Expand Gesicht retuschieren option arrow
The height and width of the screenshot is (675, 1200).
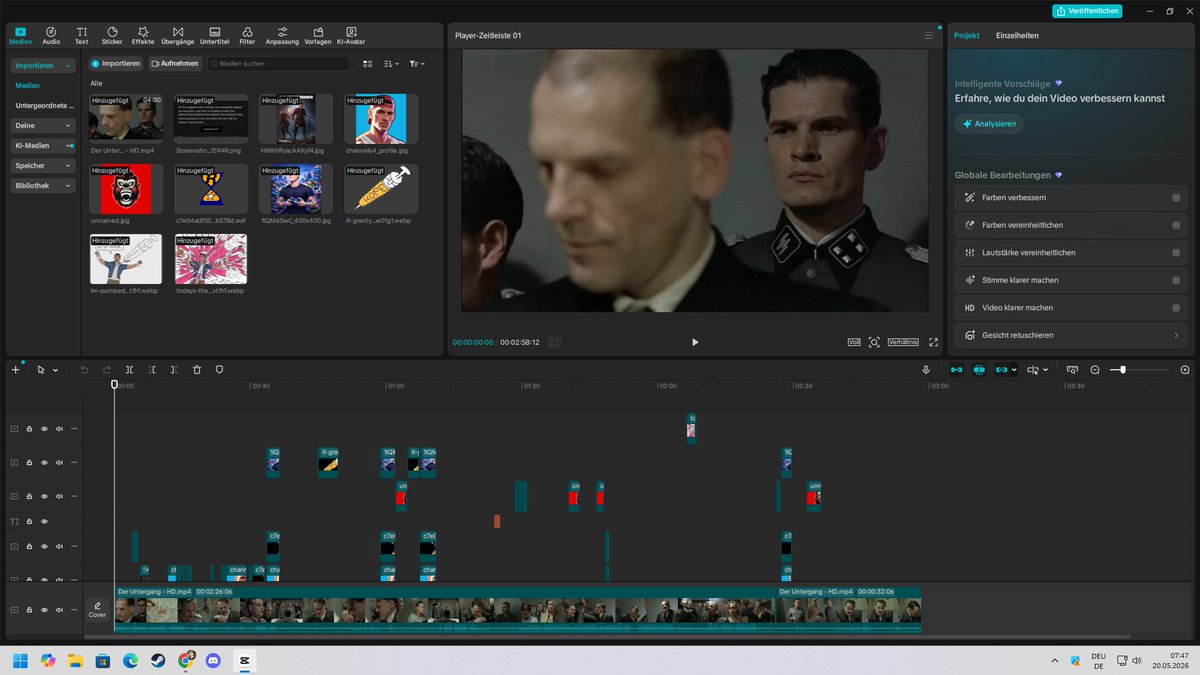pyautogui.click(x=1176, y=335)
